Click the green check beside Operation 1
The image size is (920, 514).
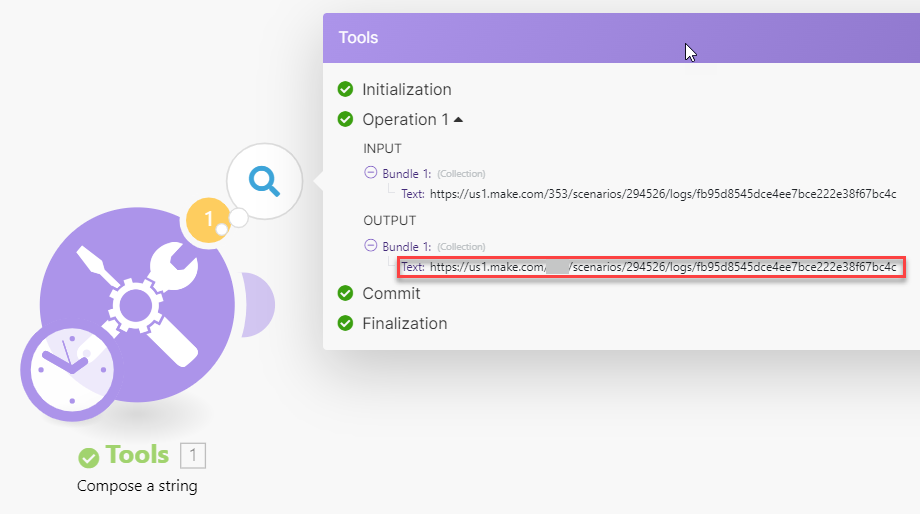(x=346, y=120)
